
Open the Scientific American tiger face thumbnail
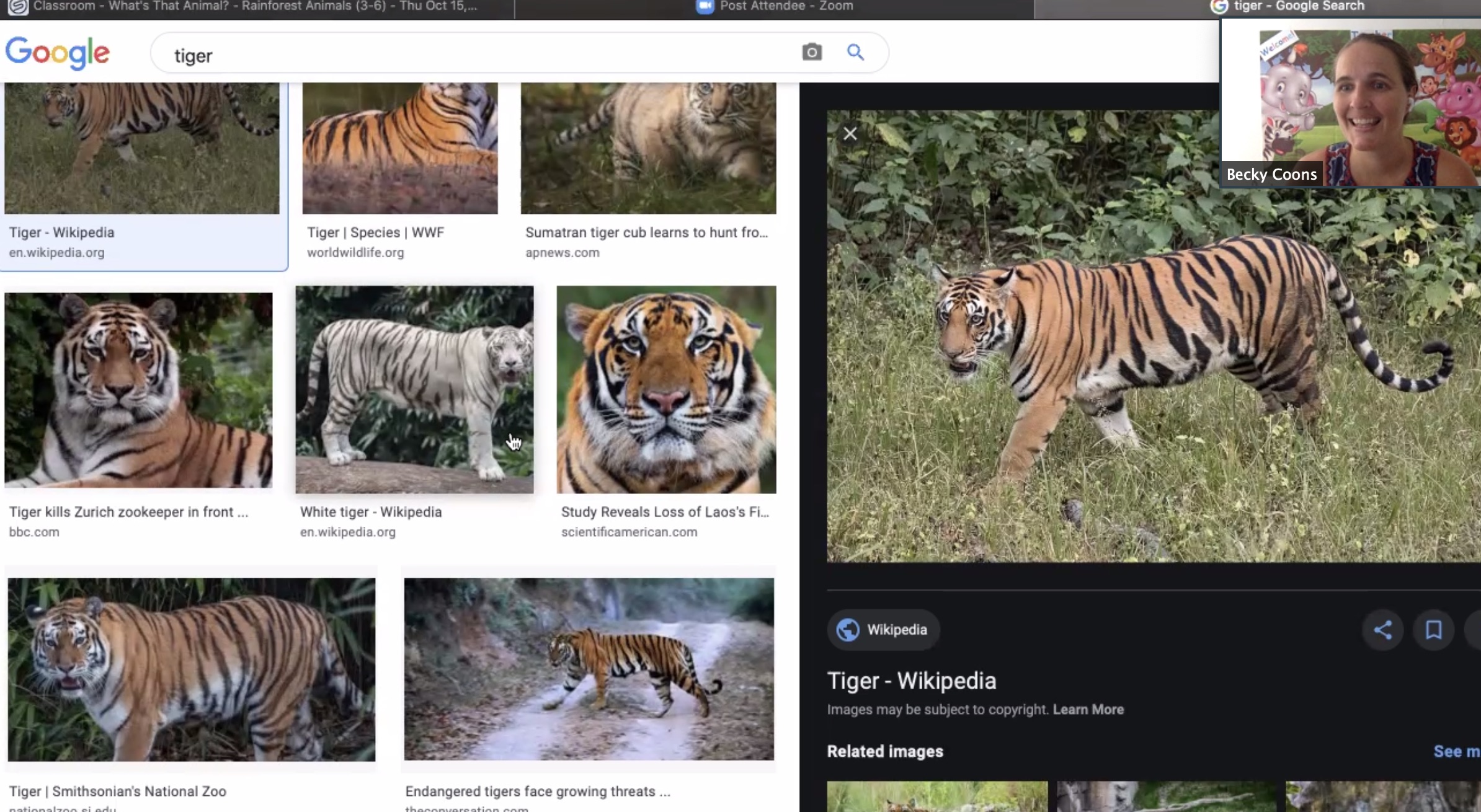click(666, 389)
